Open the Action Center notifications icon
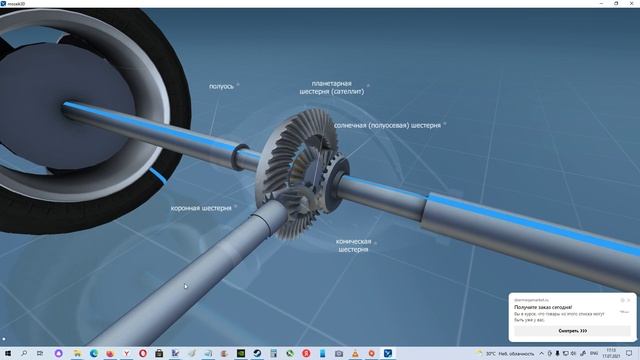Screen dimensions: 640x360 click(x=629, y=353)
